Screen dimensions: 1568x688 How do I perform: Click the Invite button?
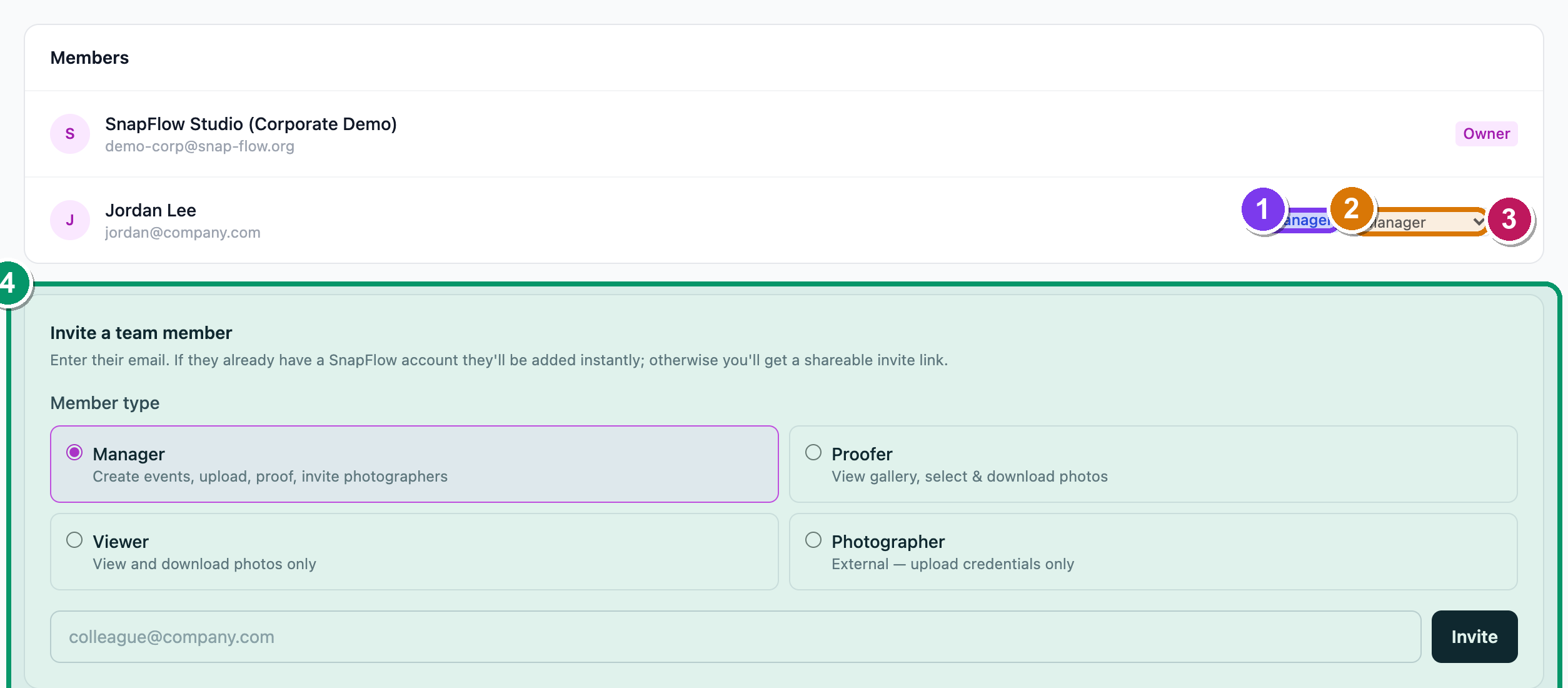pos(1474,637)
